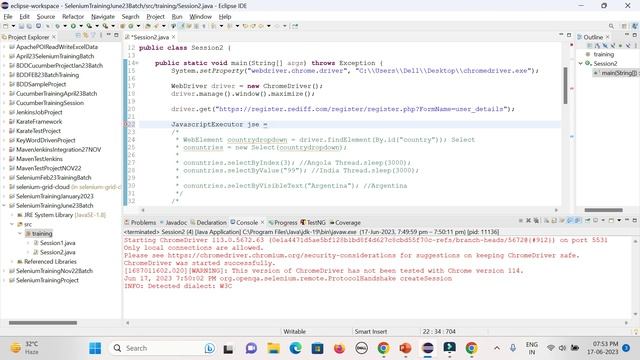This screenshot has width=640, height=360.
Task: Toggle Hide Fields in the Outline toolbar
Action: tap(605, 46)
